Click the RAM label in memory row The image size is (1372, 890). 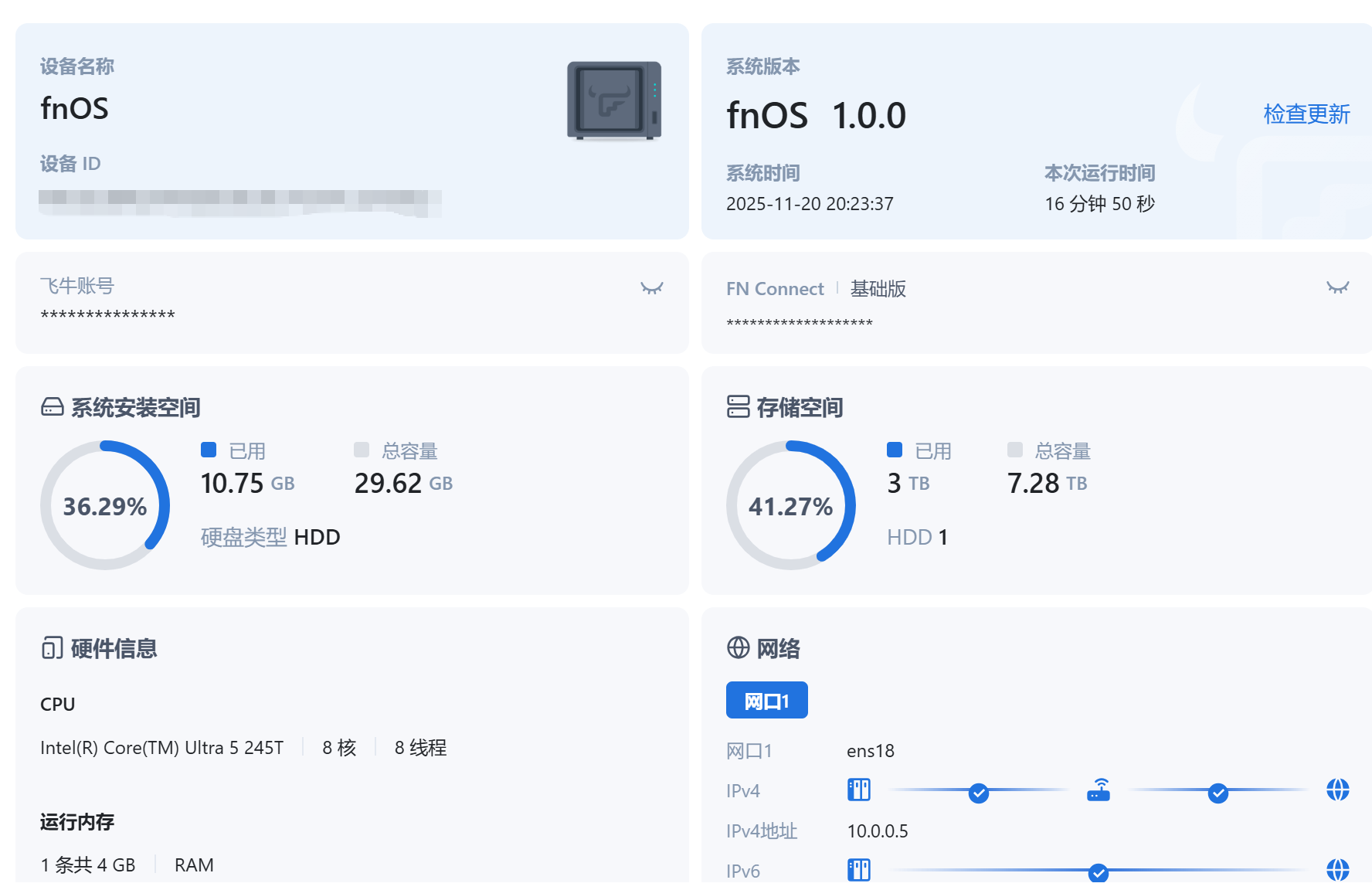tap(194, 865)
